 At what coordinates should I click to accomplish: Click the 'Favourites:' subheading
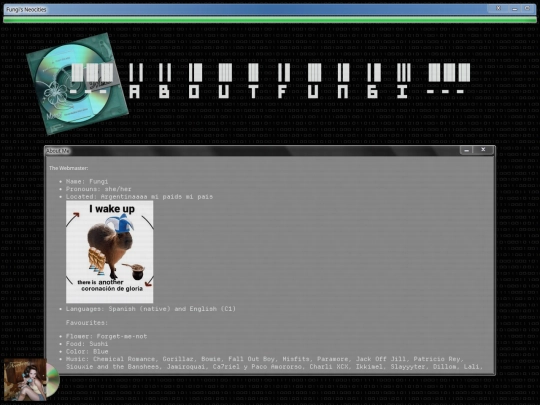[x=87, y=323]
